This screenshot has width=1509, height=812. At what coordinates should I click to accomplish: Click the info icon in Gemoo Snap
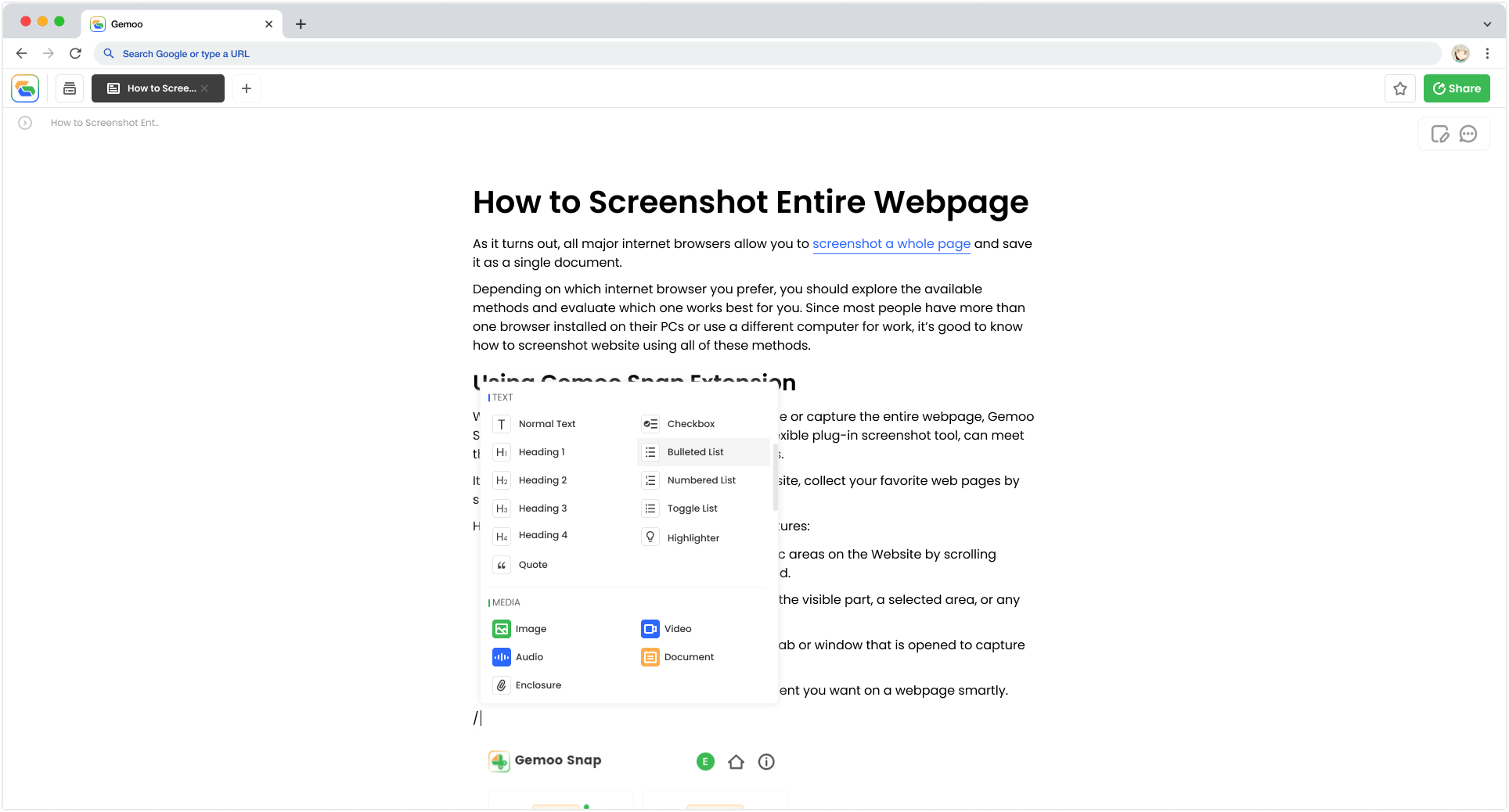(766, 762)
